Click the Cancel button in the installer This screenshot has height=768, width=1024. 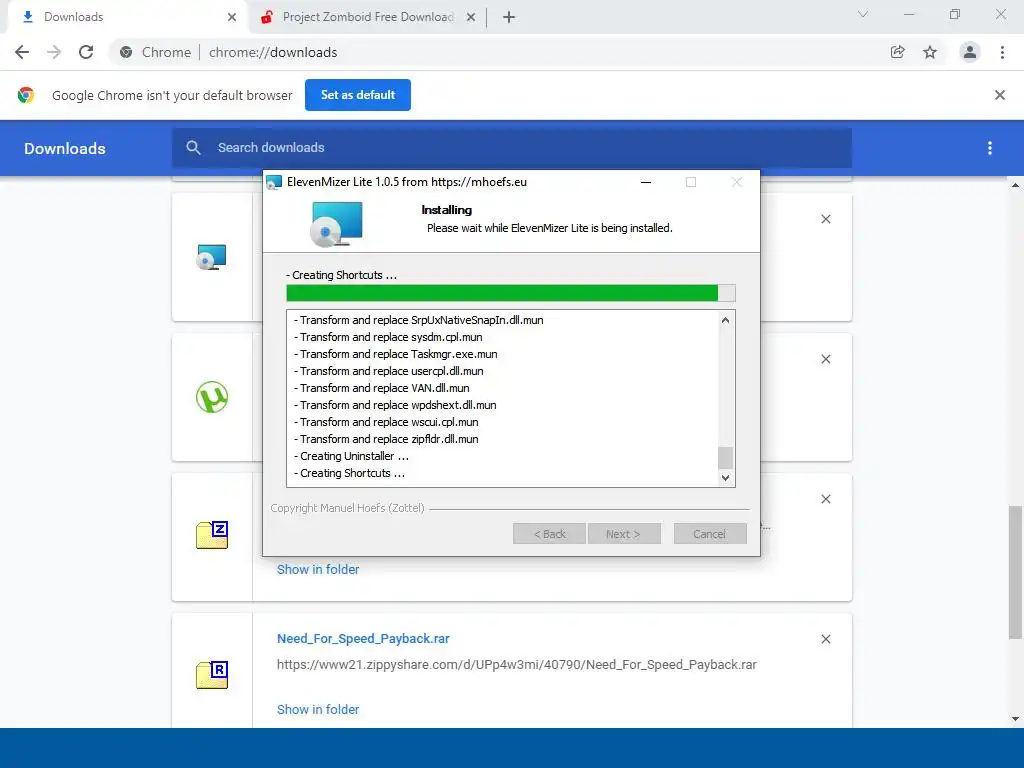[x=710, y=534]
